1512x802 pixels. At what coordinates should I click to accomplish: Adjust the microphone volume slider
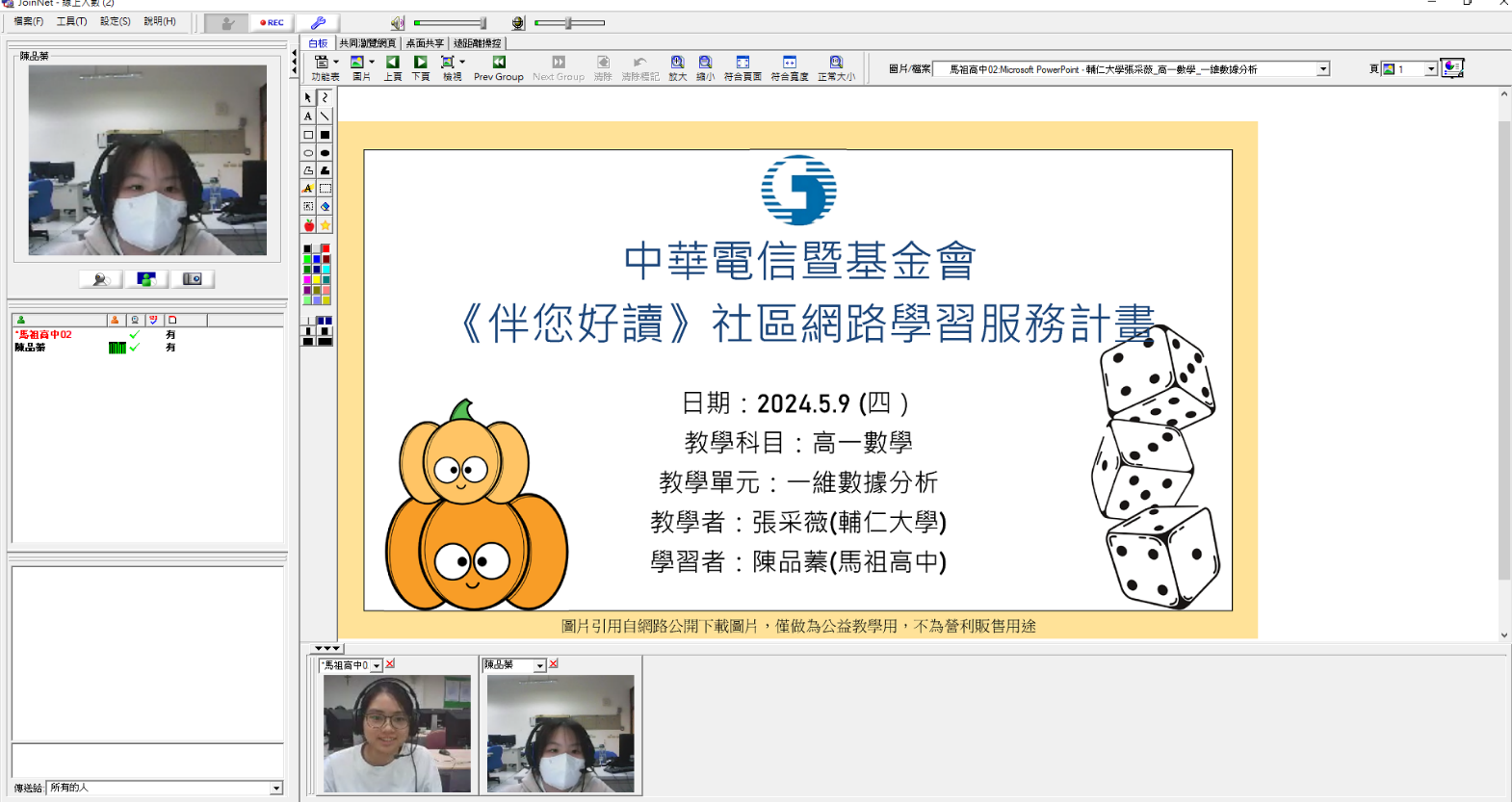pyautogui.click(x=569, y=22)
